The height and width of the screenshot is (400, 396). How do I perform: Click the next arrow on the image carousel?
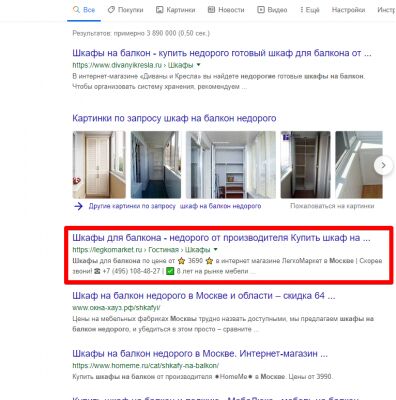tap(383, 165)
